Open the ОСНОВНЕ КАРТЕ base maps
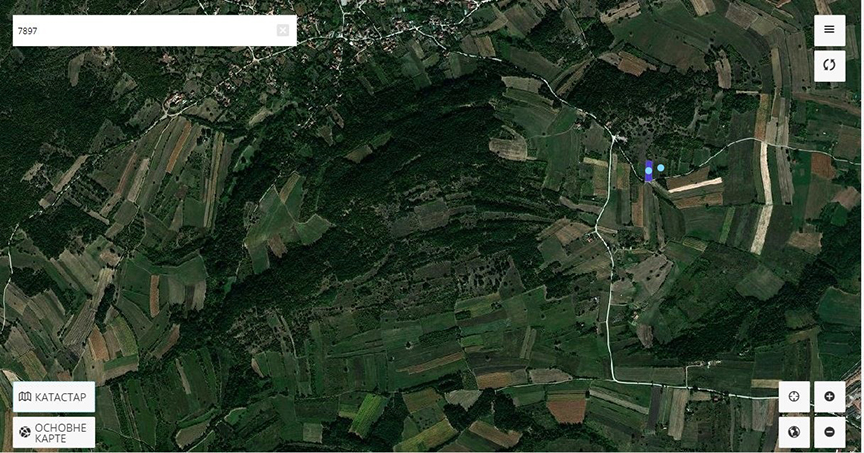The width and height of the screenshot is (864, 453). point(53,433)
